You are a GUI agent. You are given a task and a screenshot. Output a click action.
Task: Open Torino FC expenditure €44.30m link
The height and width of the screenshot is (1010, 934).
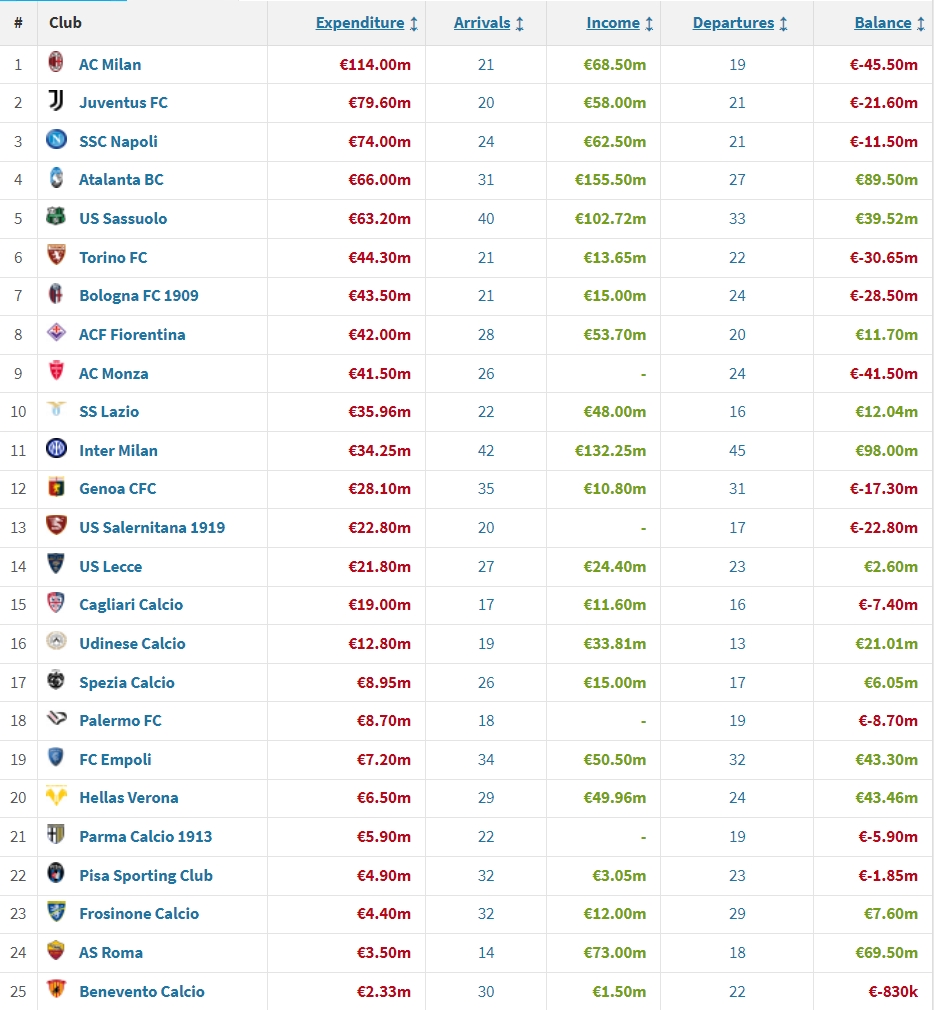[x=379, y=258]
